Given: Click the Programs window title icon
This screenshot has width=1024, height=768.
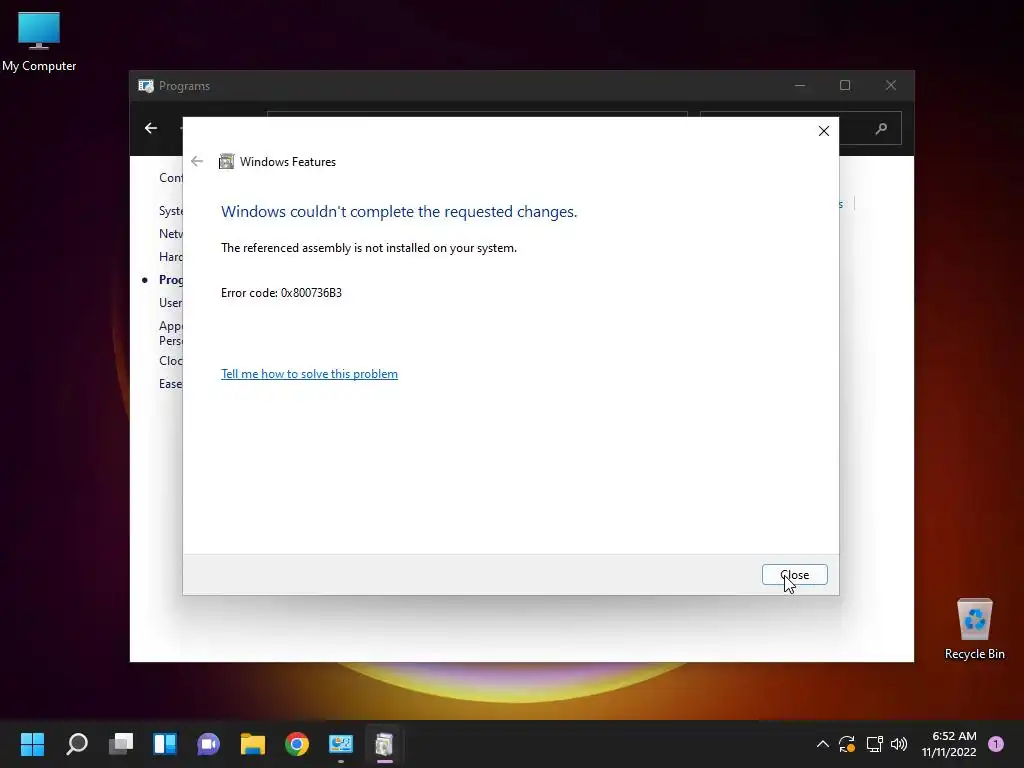Looking at the screenshot, I should pyautogui.click(x=146, y=86).
